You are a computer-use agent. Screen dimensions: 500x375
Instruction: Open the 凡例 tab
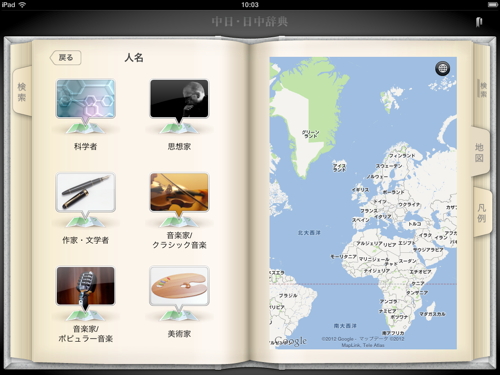pos(482,213)
